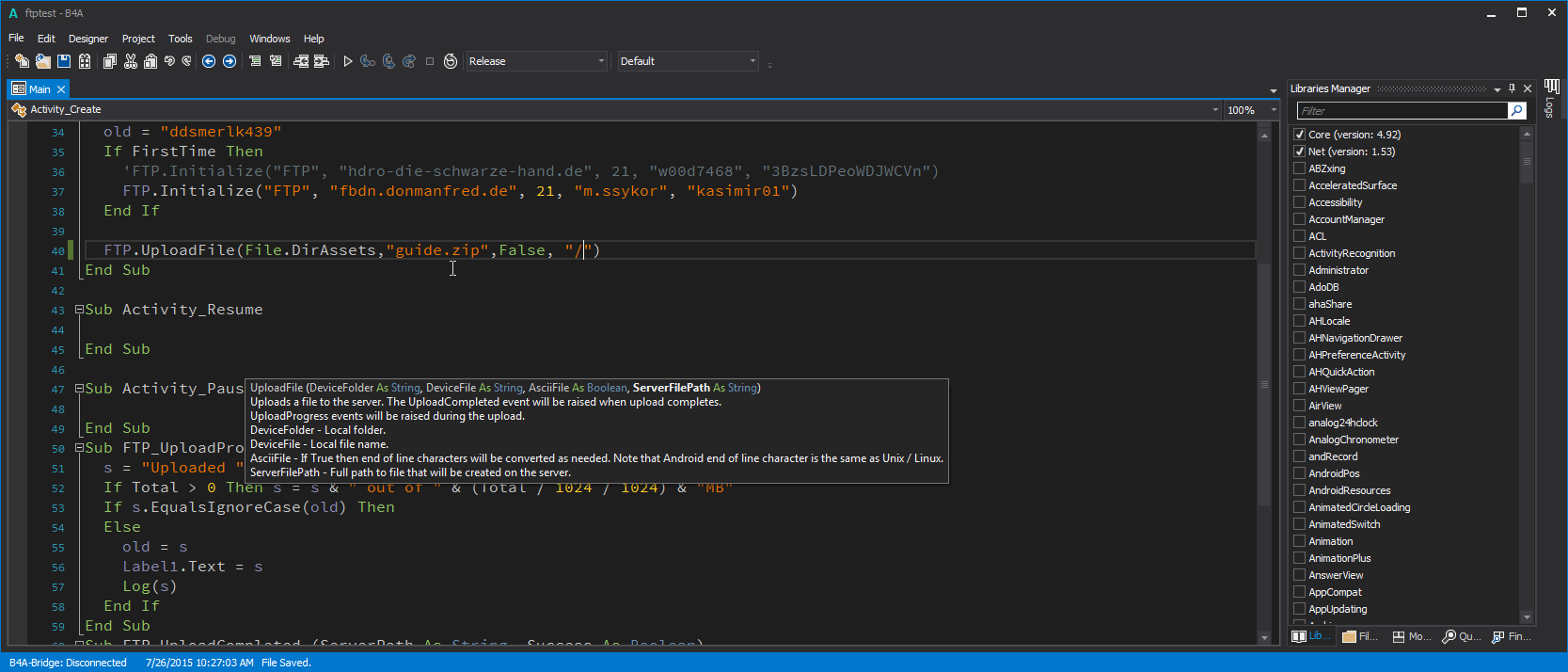Click the Navigate Forward arrow icon
Viewport: 1568px width, 672px height.
230,61
